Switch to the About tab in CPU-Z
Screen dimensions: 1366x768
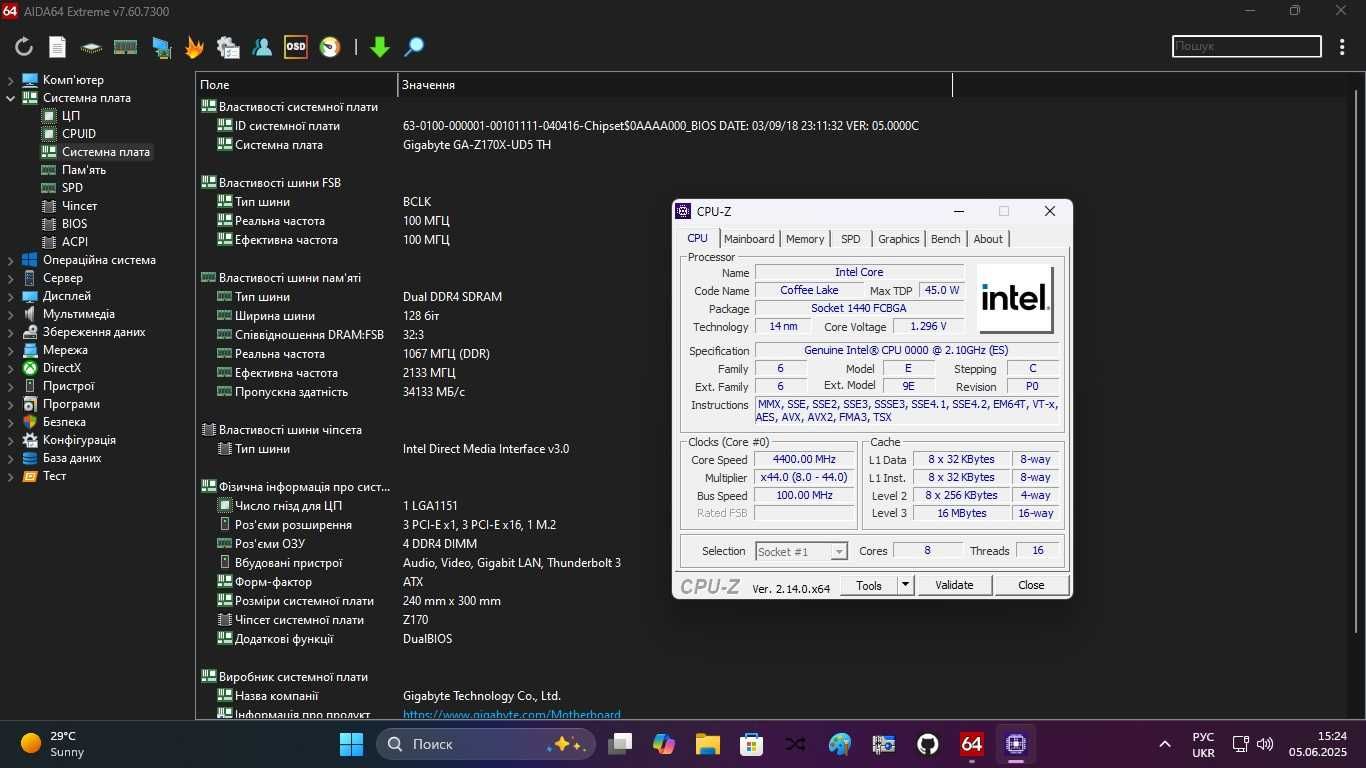coord(988,239)
